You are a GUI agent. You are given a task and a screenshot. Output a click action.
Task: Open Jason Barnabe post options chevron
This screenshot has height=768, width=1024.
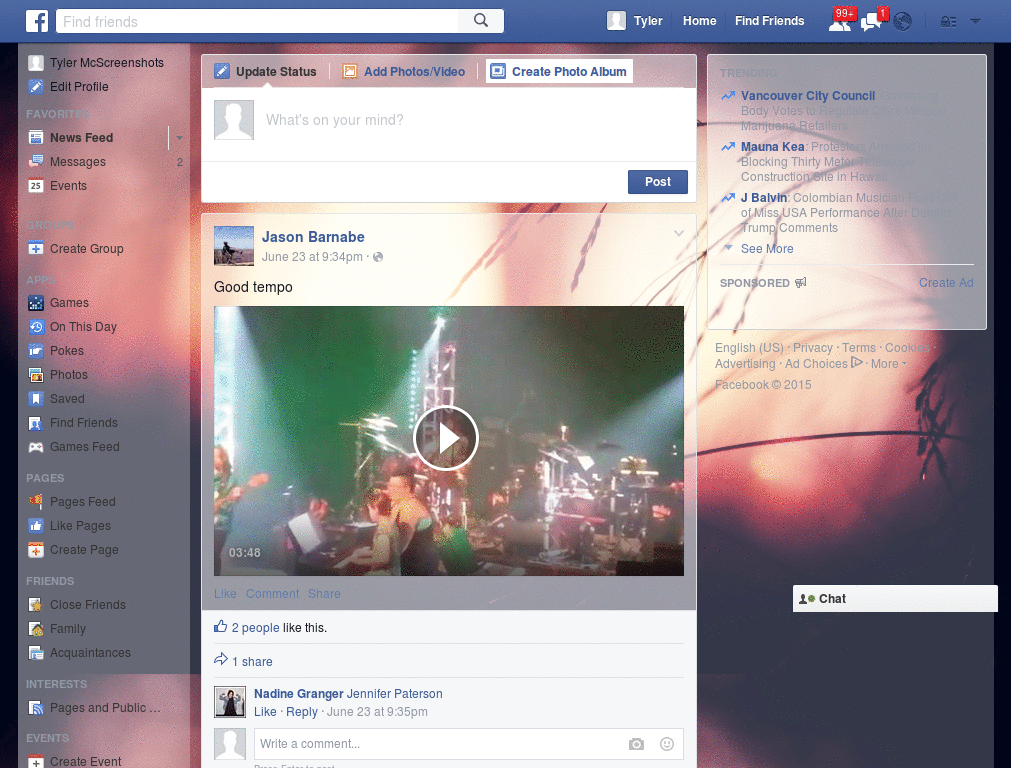click(679, 233)
